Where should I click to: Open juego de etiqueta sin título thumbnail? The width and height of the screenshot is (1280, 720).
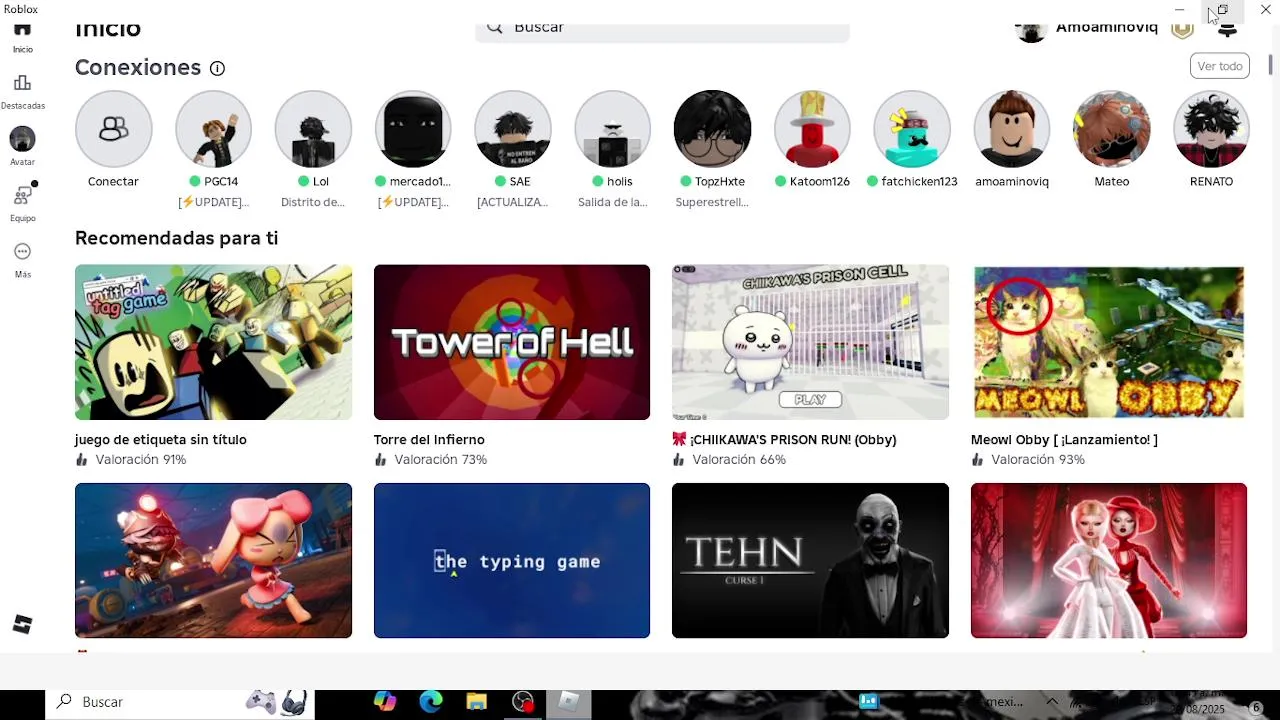point(213,342)
